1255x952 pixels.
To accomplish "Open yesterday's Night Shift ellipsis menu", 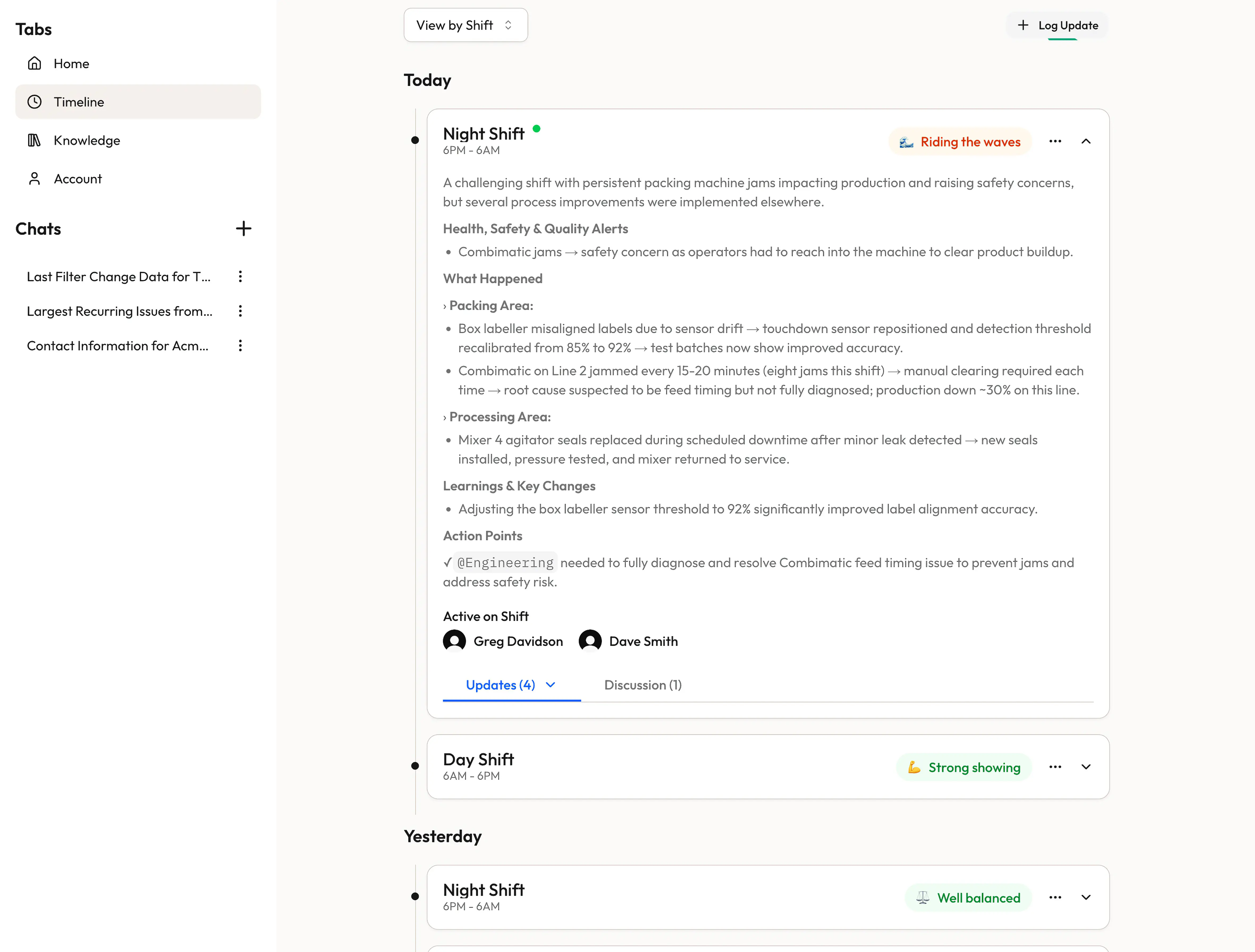I will click(x=1055, y=898).
